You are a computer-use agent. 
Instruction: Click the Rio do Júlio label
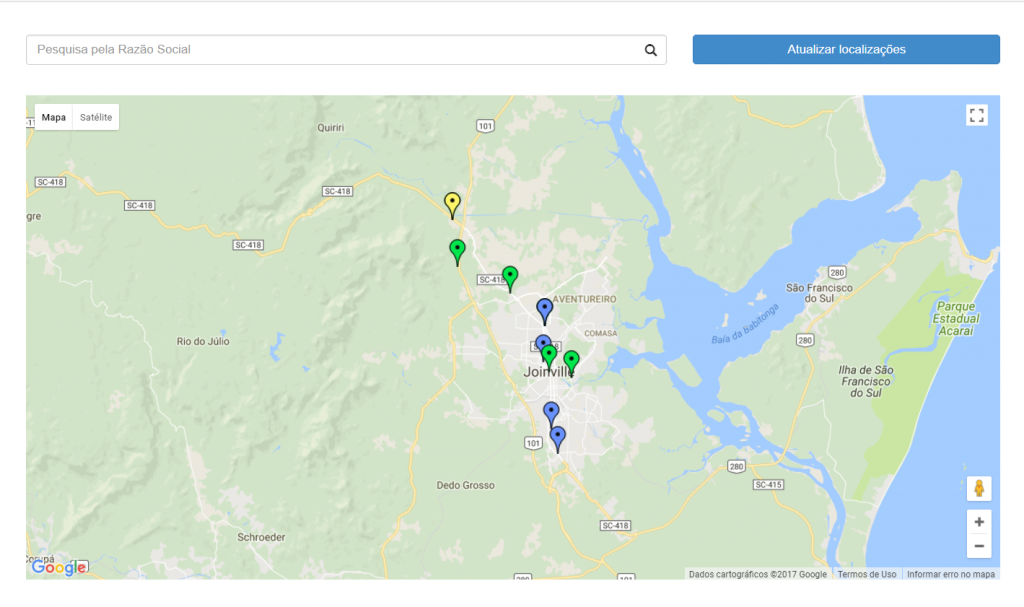[203, 341]
